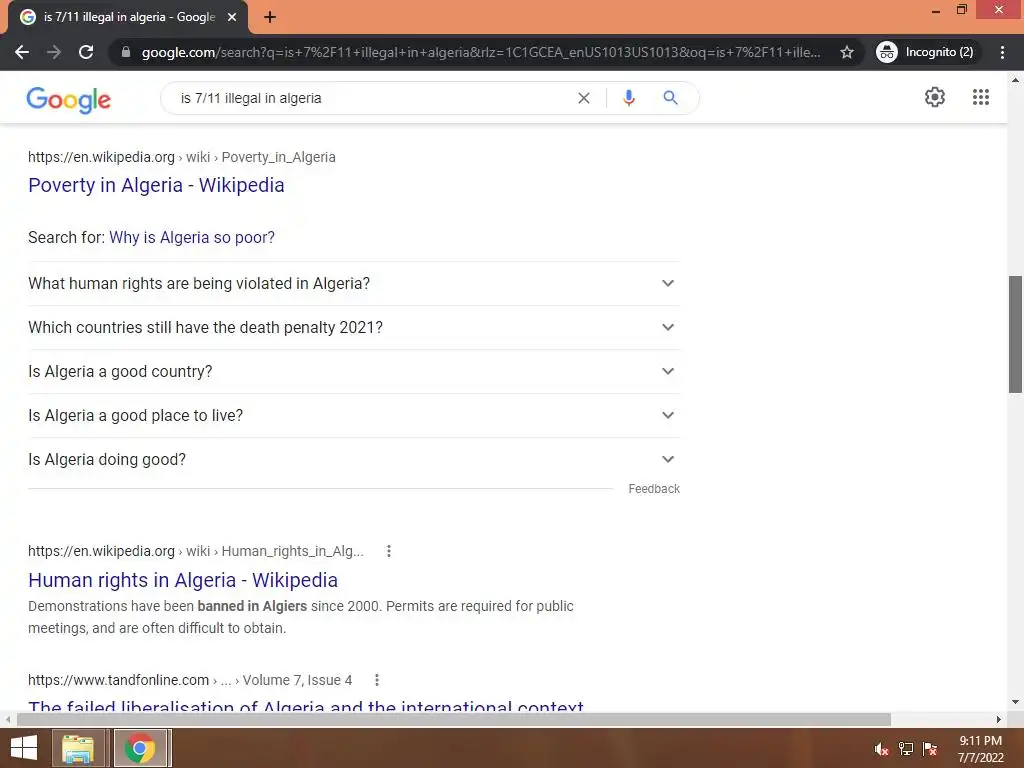The height and width of the screenshot is (768, 1024).
Task: Expand the death penalty 2021 question
Action: (354, 327)
